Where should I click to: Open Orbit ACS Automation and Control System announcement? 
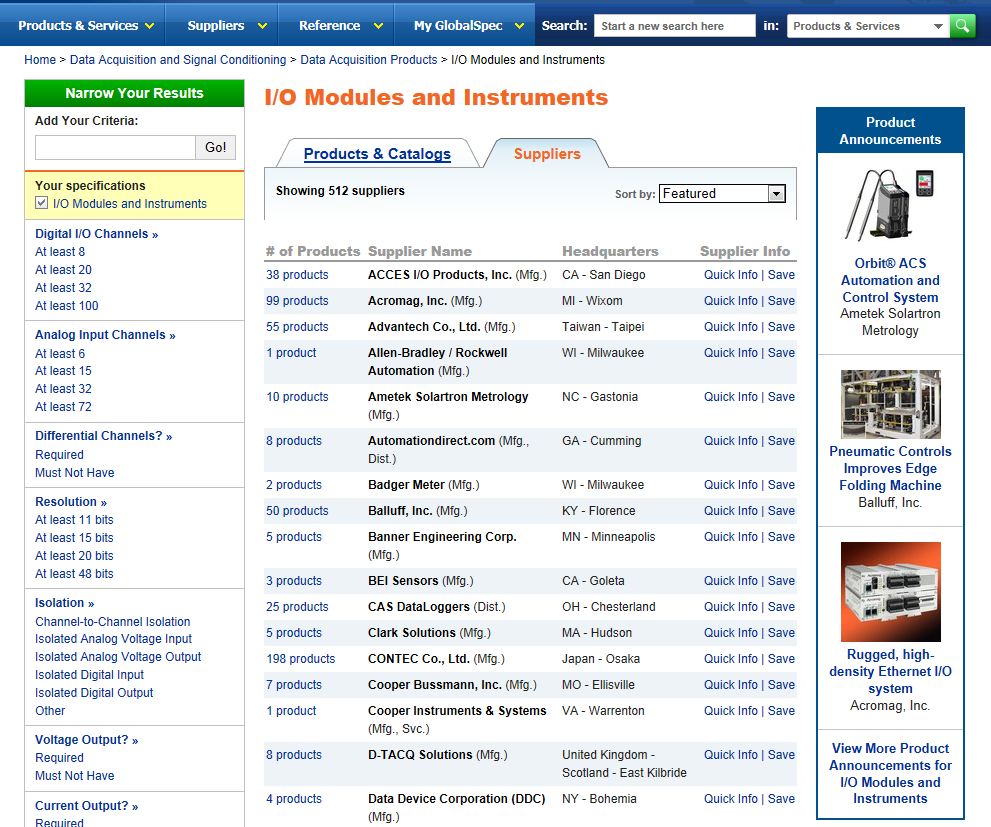coord(890,281)
